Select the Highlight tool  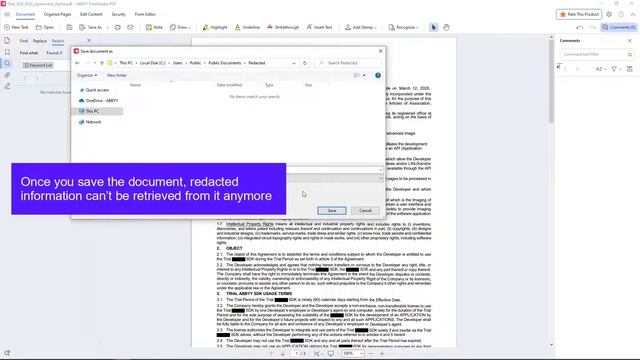pyautogui.click(x=215, y=27)
